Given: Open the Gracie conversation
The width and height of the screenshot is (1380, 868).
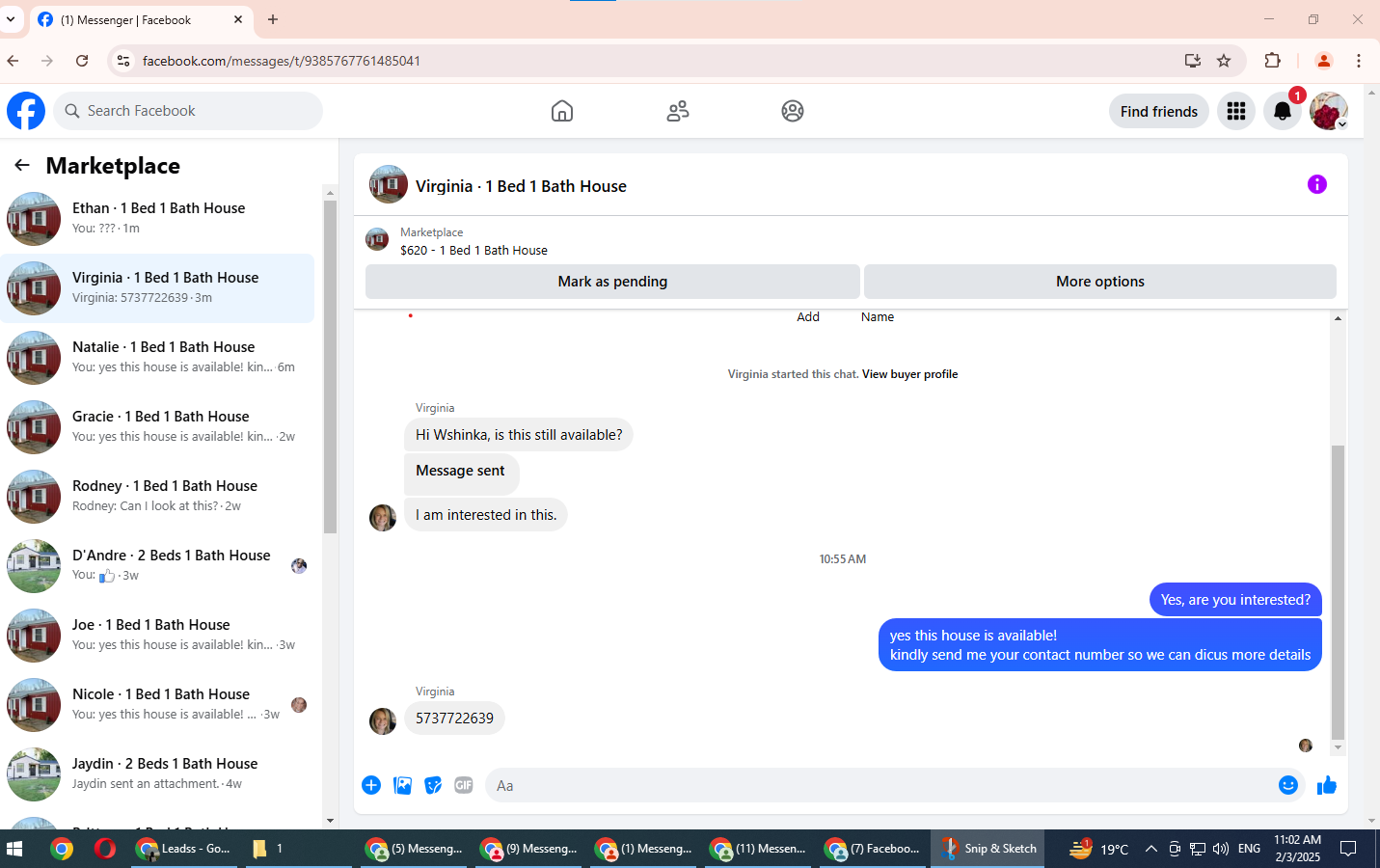Looking at the screenshot, I should (159, 427).
